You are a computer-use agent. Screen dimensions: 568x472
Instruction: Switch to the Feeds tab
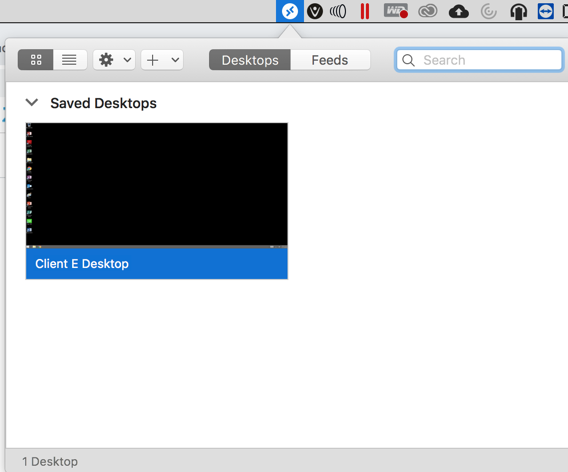330,60
